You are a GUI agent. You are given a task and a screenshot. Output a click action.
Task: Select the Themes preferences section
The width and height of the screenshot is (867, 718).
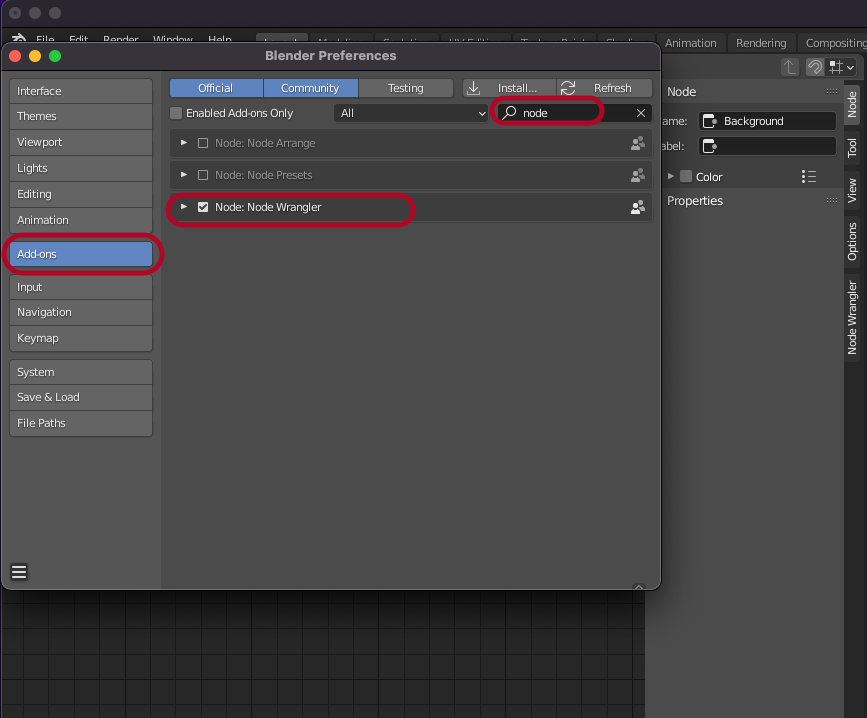point(81,117)
